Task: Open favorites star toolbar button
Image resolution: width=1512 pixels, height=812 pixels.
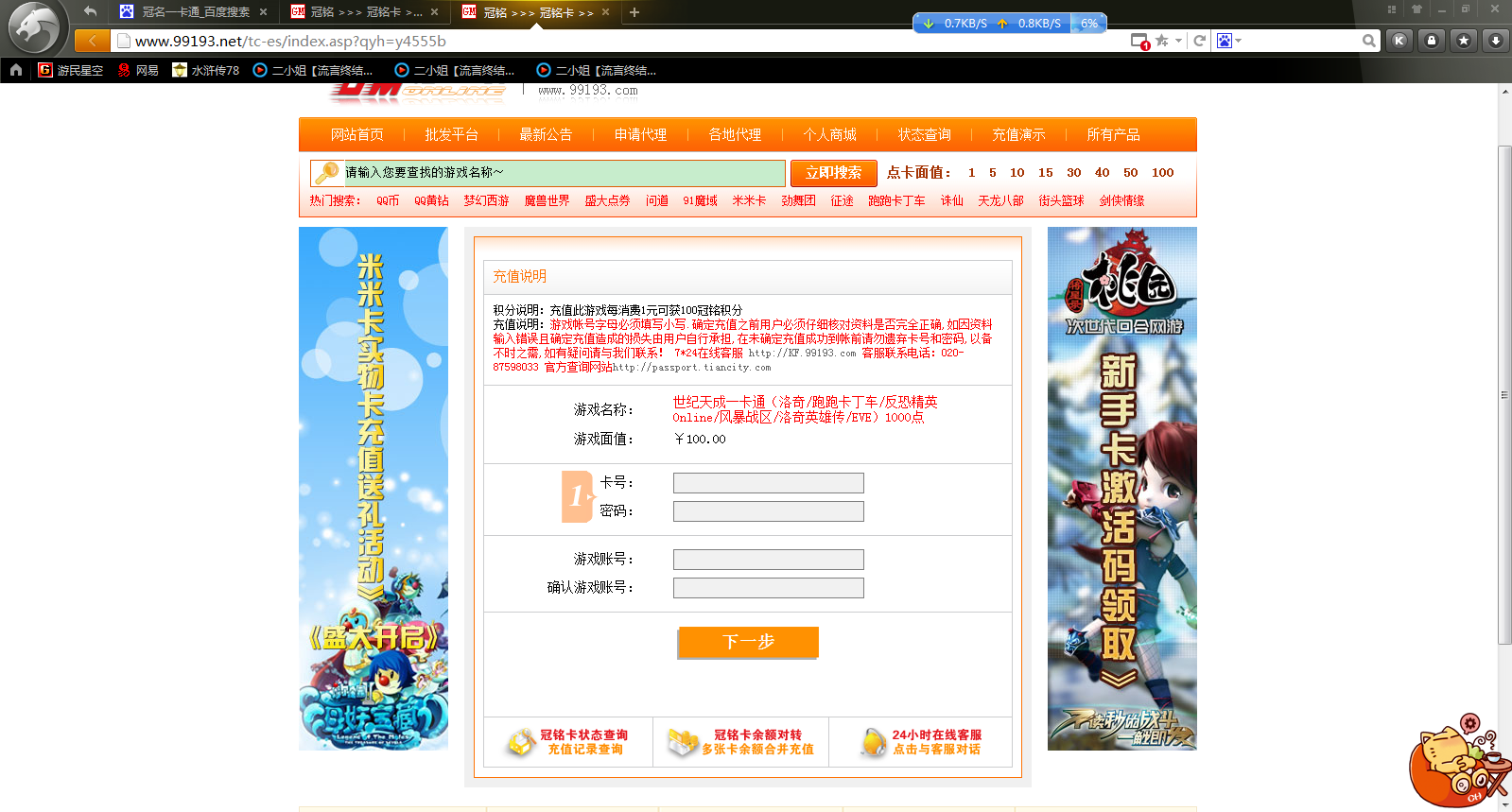Action: click(1464, 41)
